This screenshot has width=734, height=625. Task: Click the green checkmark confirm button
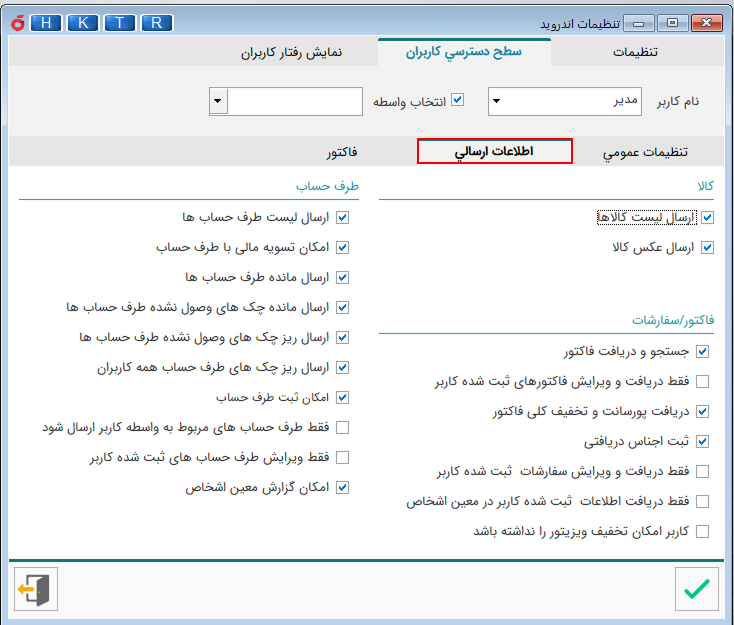[x=696, y=589]
